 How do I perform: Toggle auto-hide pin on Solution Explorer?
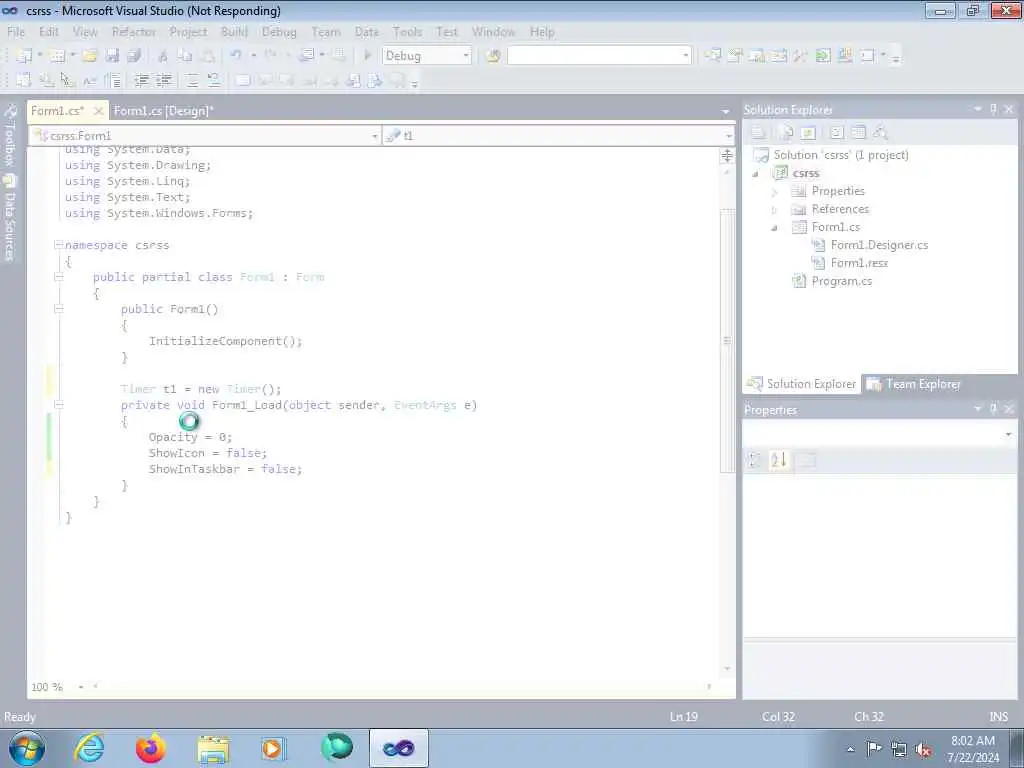coord(993,109)
